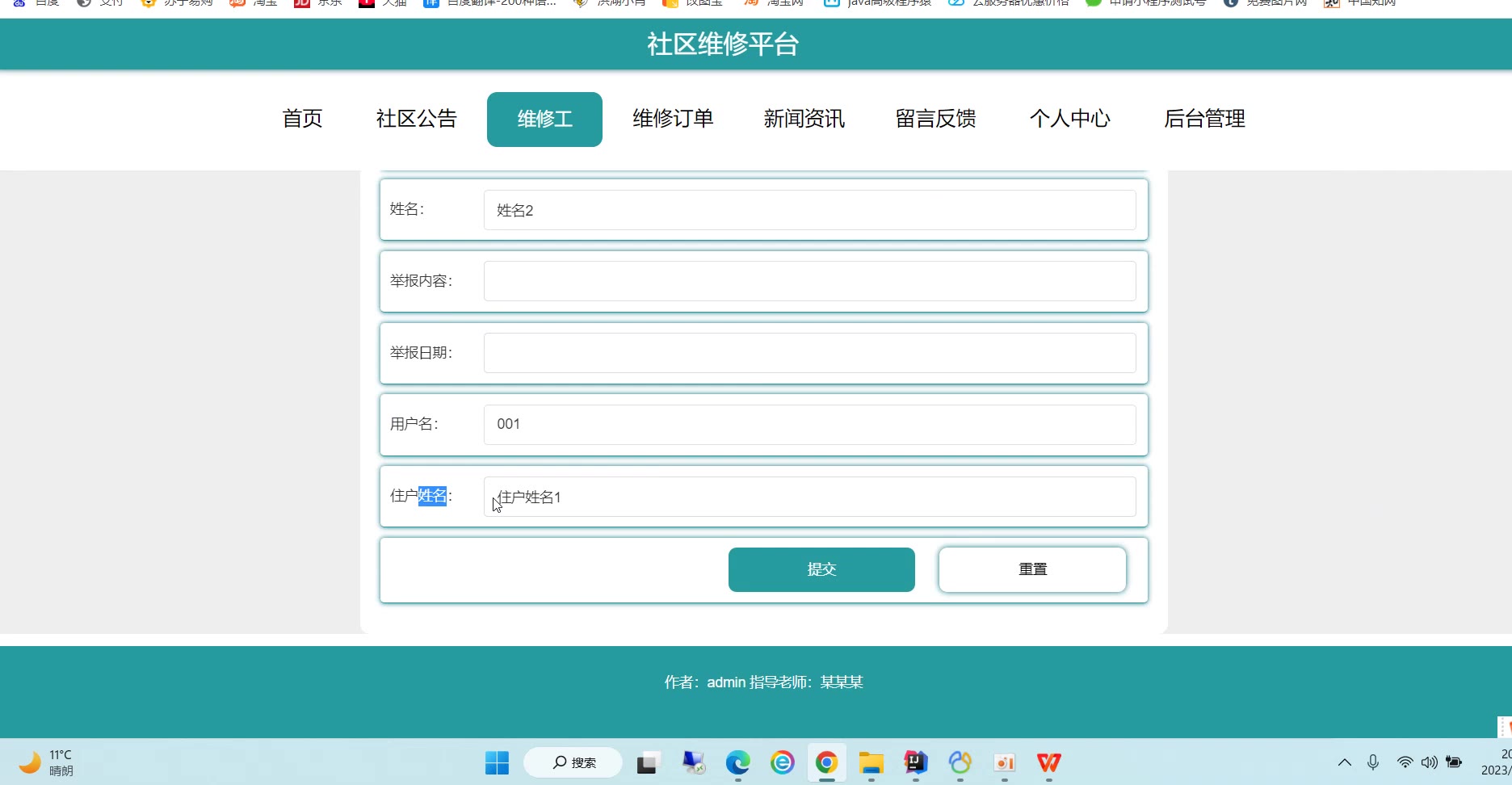Open Navicat from the taskbar

(960, 762)
